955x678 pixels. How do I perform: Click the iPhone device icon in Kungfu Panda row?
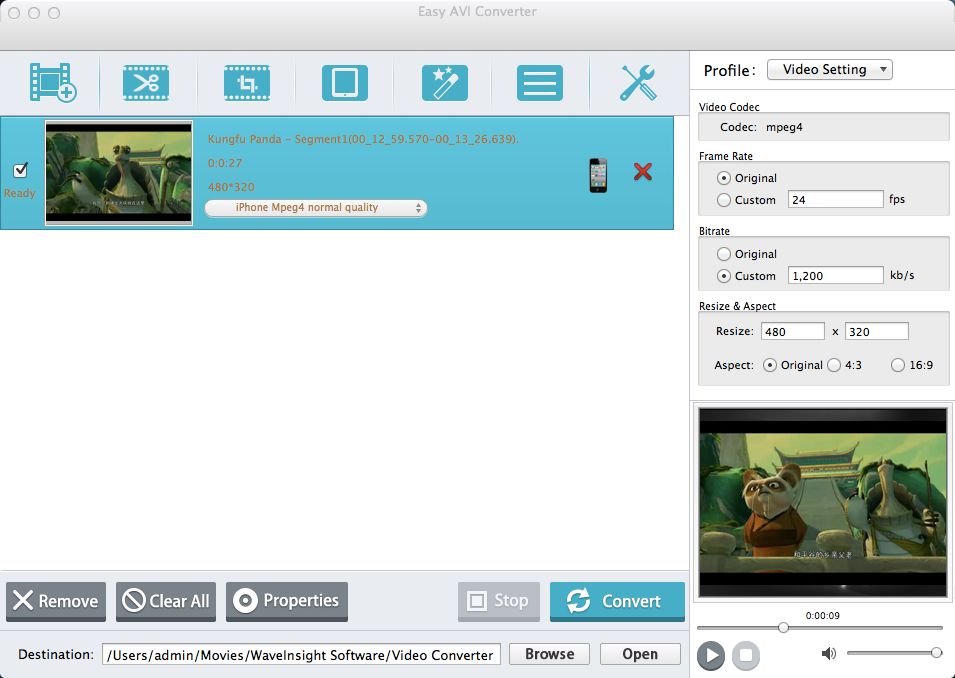coord(598,175)
